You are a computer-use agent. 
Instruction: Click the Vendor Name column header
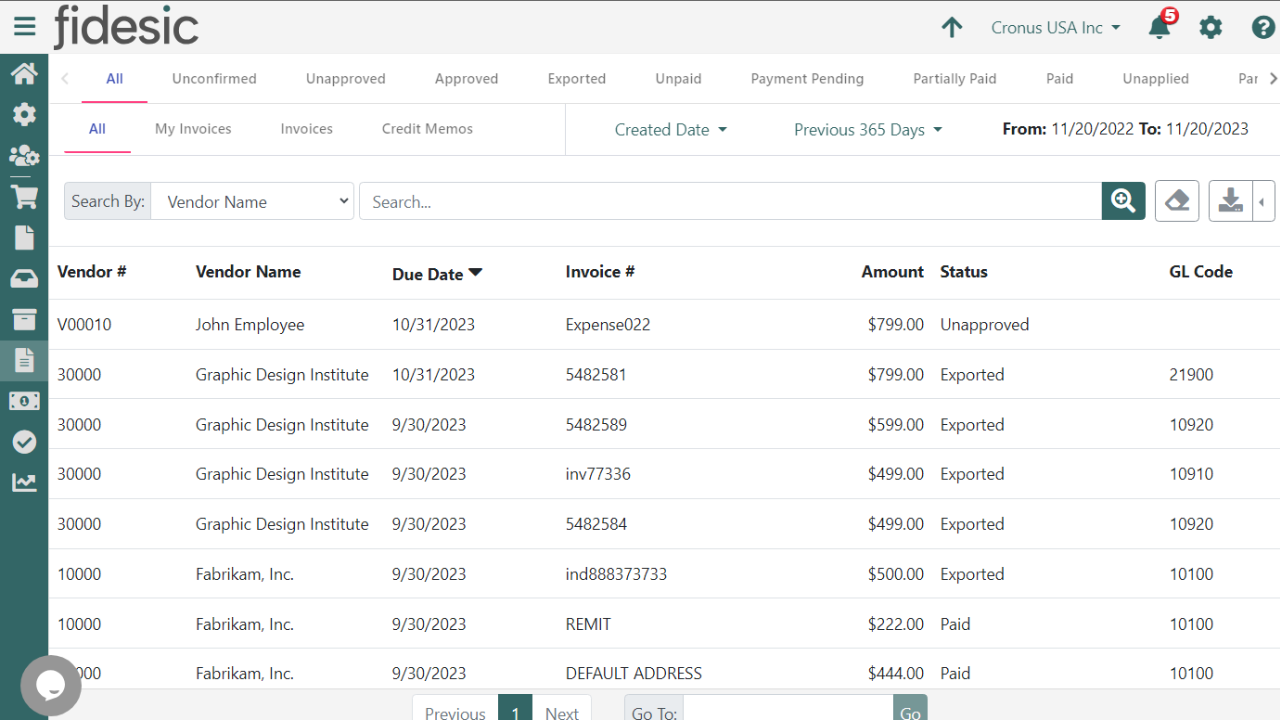(248, 271)
